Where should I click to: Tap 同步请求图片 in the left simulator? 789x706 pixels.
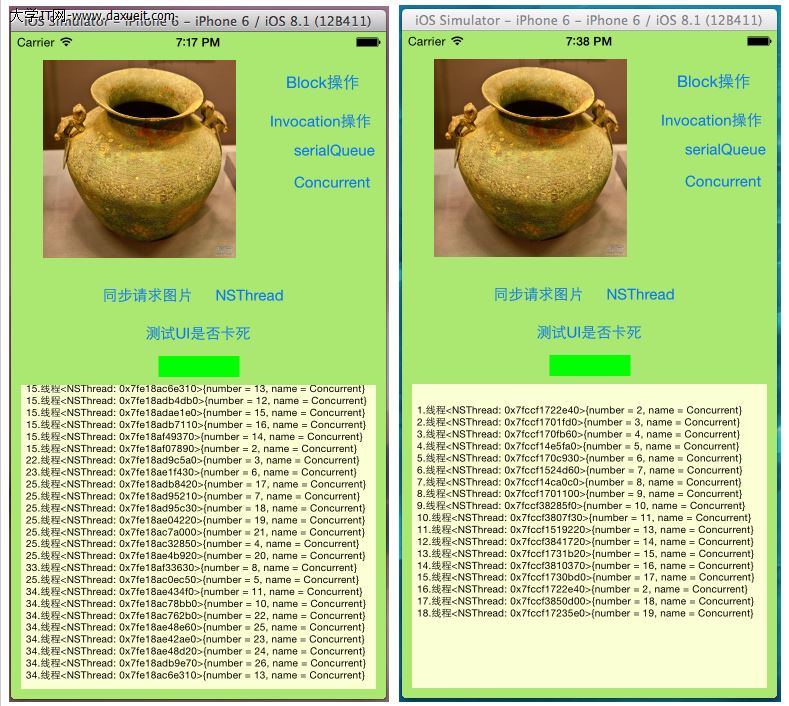coord(147,295)
